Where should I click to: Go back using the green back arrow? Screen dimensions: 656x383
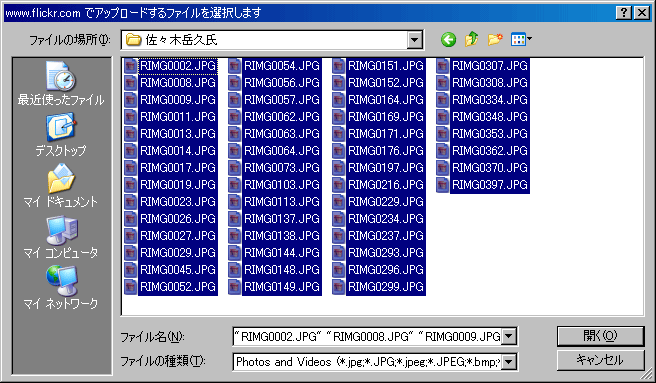pos(448,40)
